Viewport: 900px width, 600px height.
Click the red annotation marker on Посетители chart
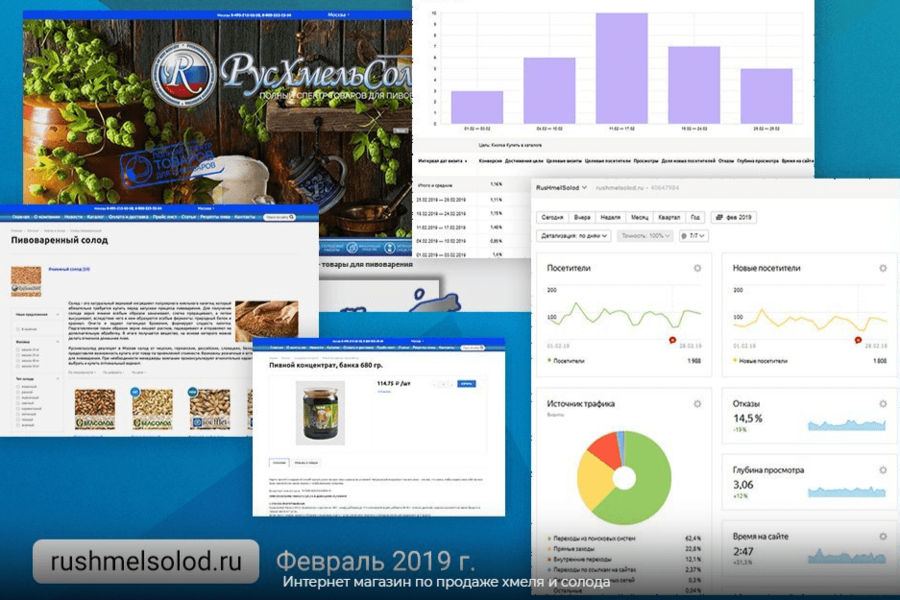672,340
